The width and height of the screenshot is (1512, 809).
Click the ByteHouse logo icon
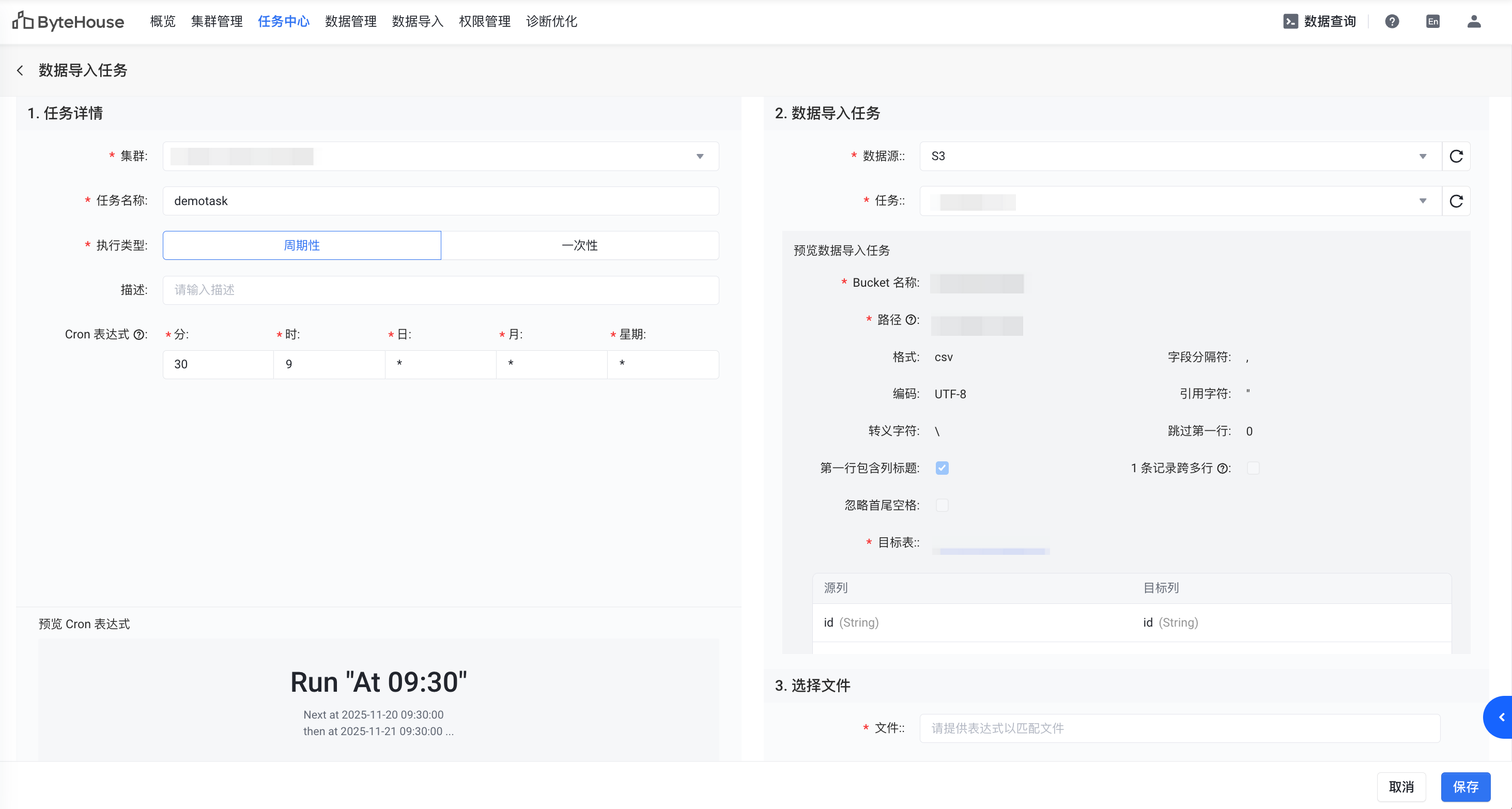22,21
